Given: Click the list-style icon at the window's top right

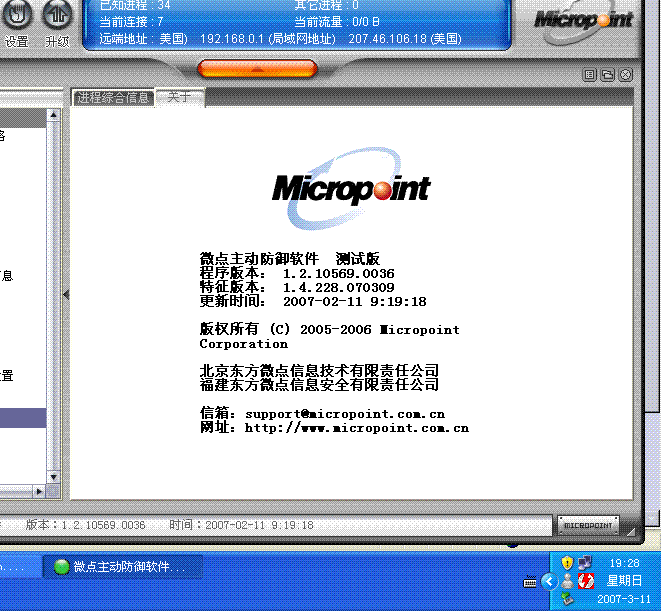Looking at the screenshot, I should [x=589, y=75].
